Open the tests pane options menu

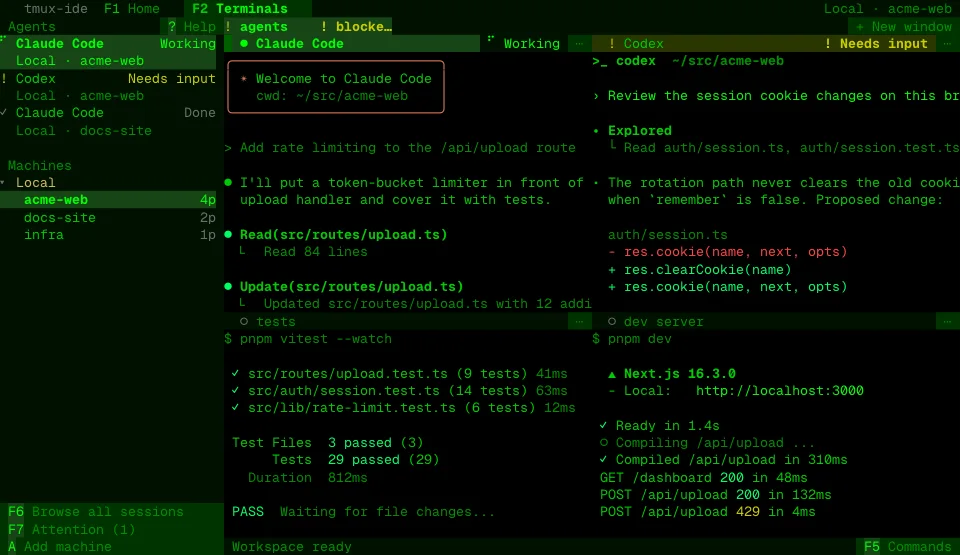[579, 321]
